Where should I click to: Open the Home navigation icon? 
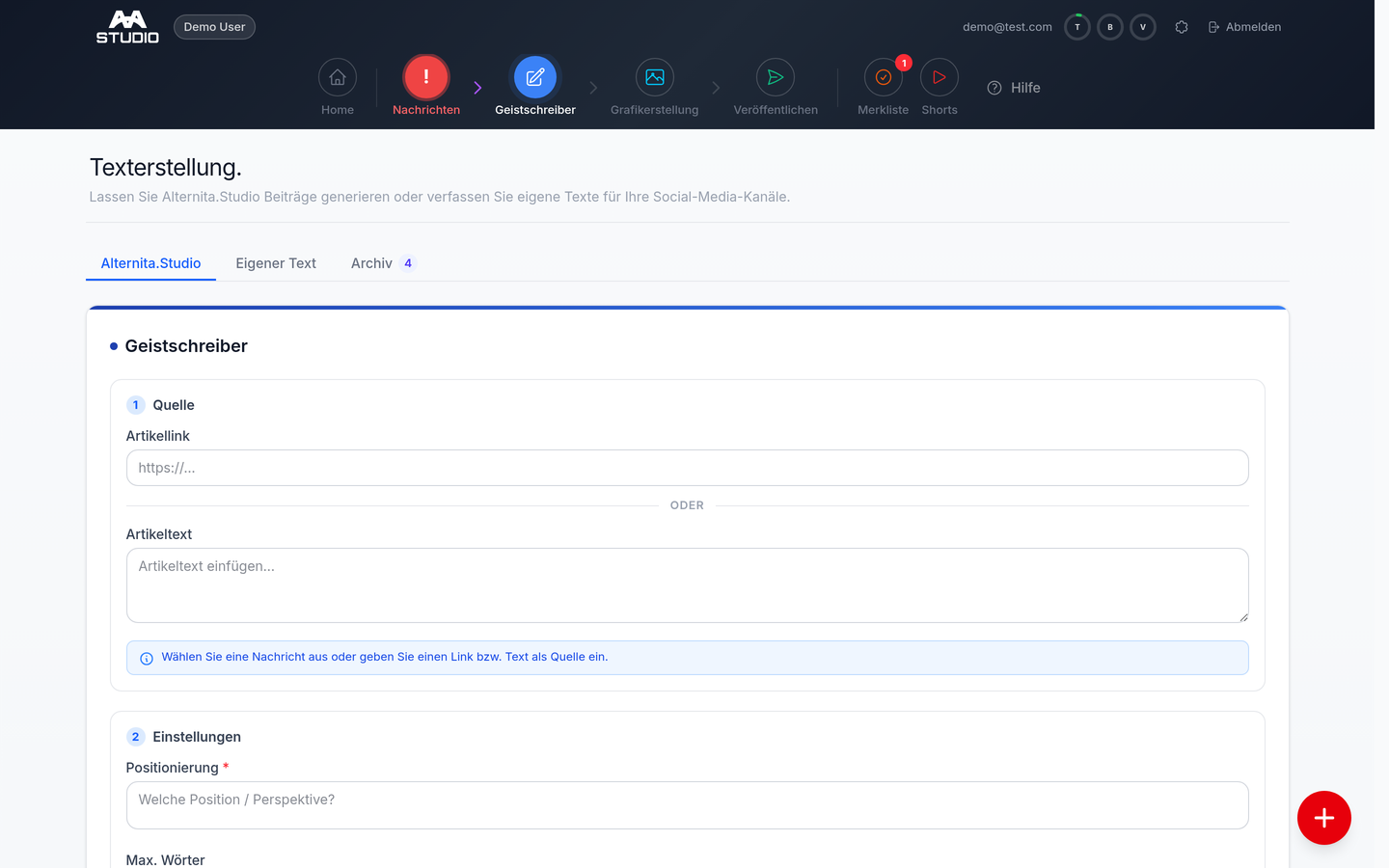[x=338, y=77]
